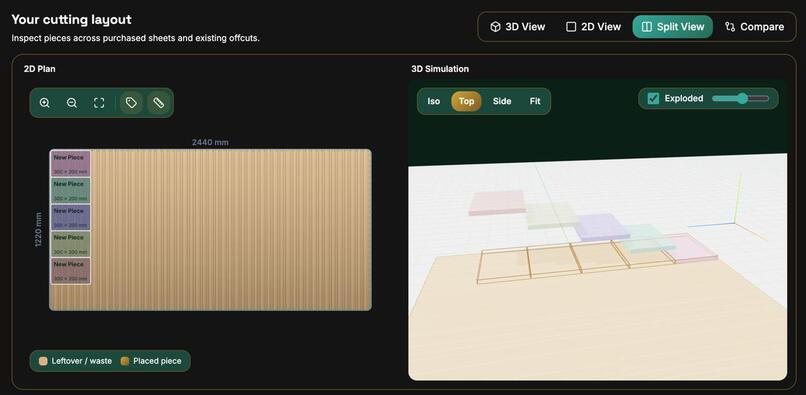The width and height of the screenshot is (806, 395).
Task: Open the Compare view
Action: tap(755, 27)
